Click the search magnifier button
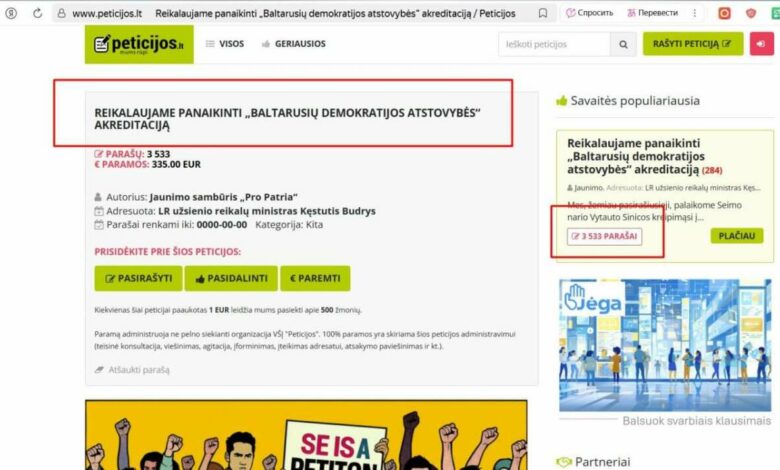This screenshot has width=780, height=470. pos(623,44)
